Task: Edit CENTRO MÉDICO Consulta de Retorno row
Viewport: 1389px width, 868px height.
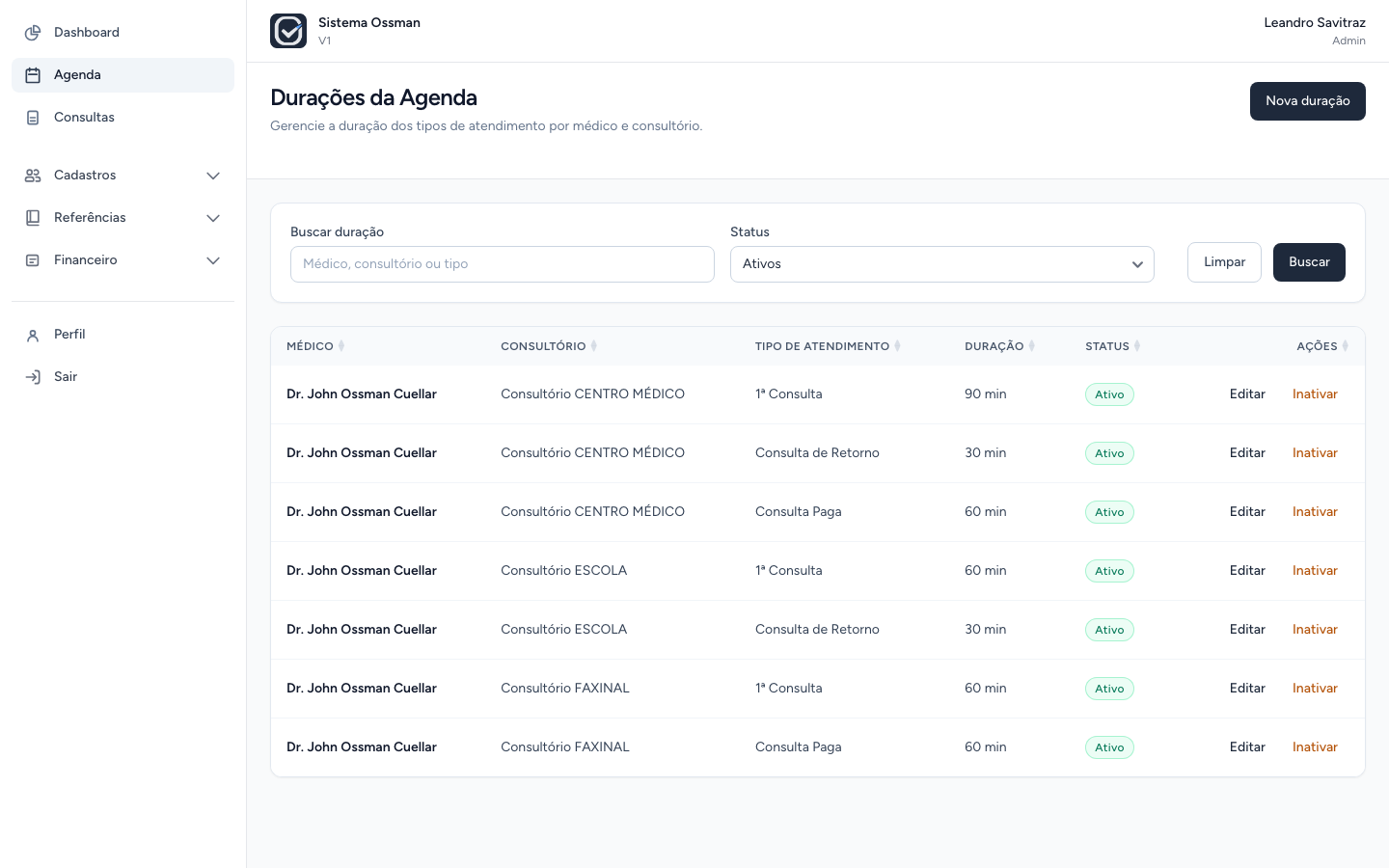Action: pos(1247,453)
